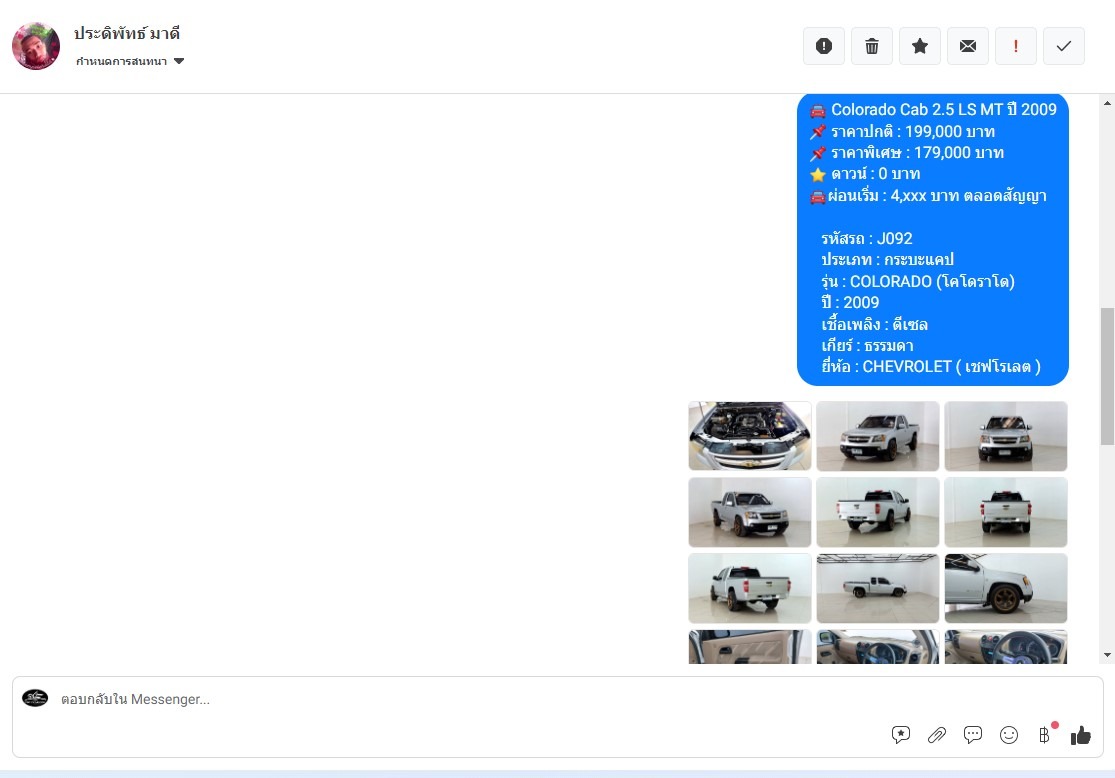Click the Baht payment request icon
1115x778 pixels.
coord(1045,735)
